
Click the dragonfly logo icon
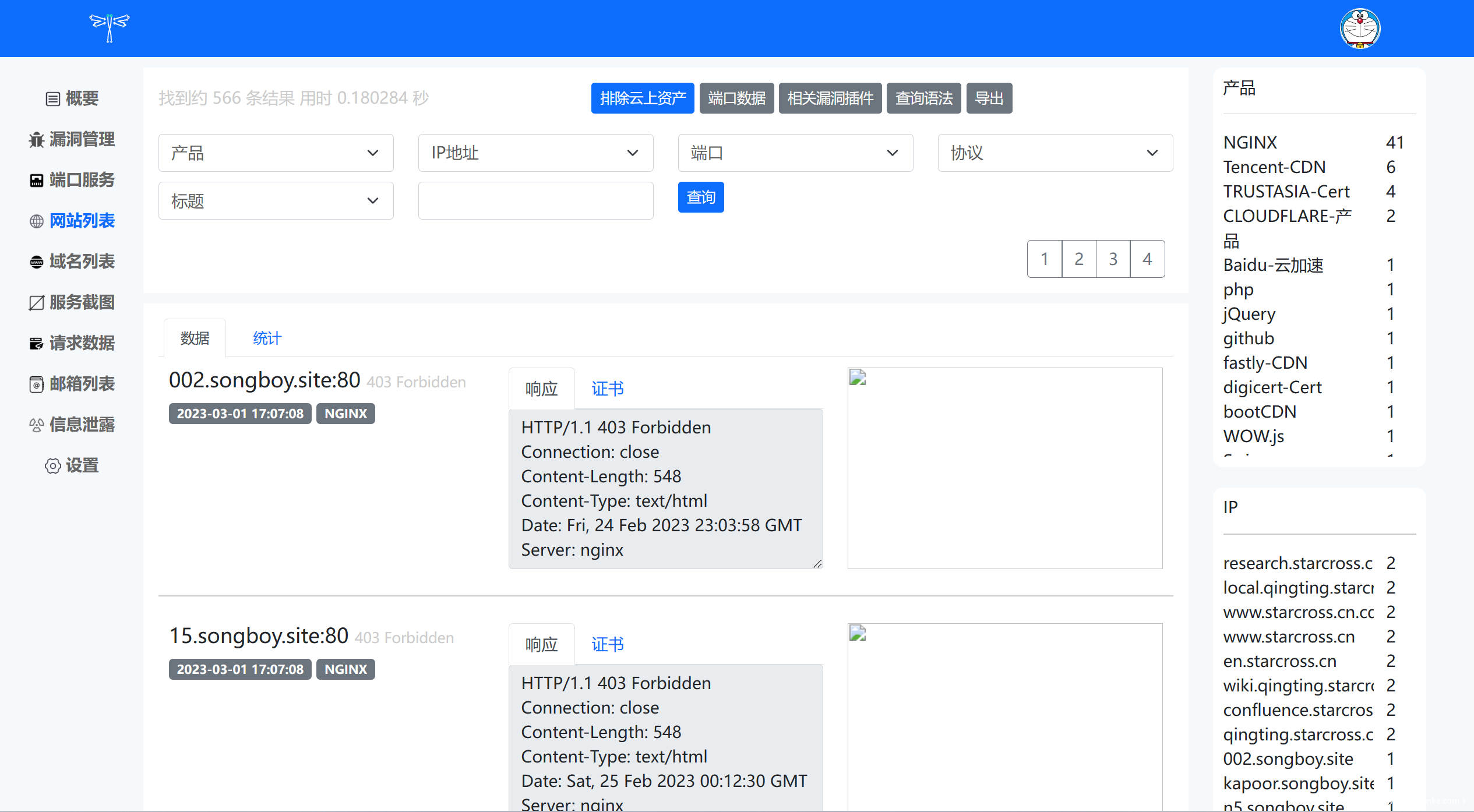tap(109, 27)
